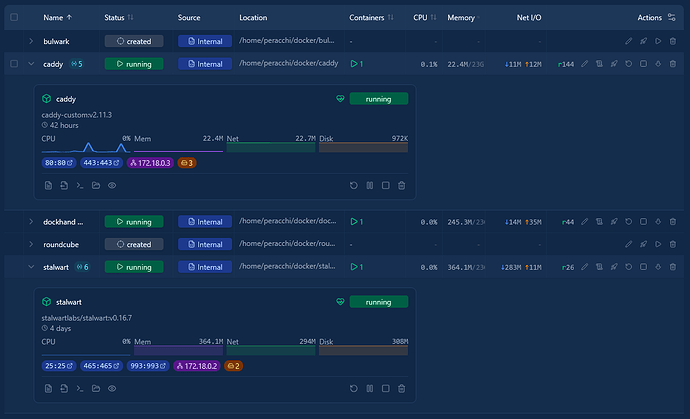Open column settings icon beside Actions
690x419 pixels.
click(672, 17)
